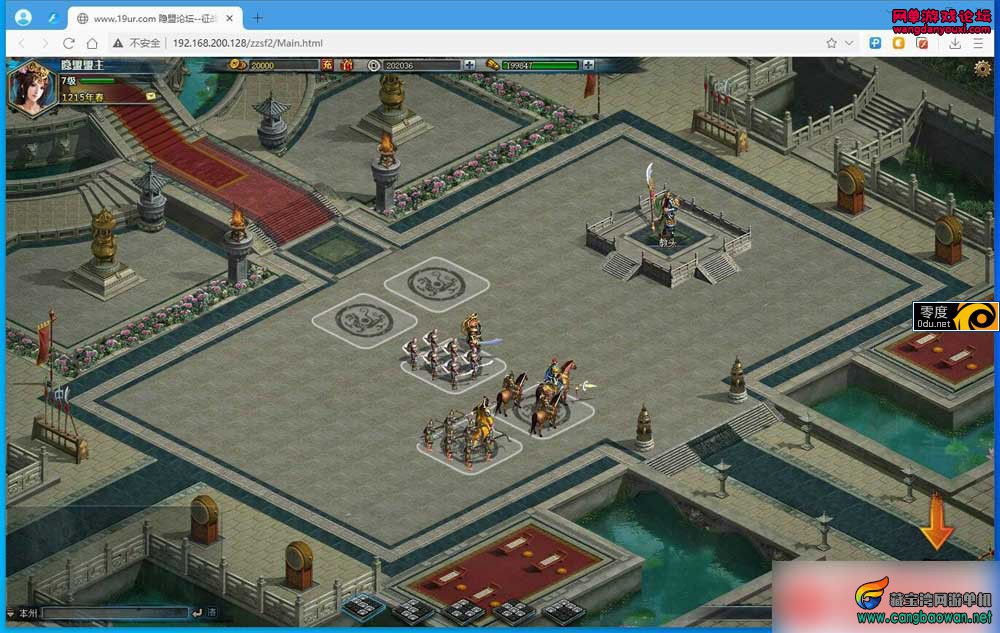Select the fourth formation icon
The width and height of the screenshot is (1000, 633).
click(513, 611)
